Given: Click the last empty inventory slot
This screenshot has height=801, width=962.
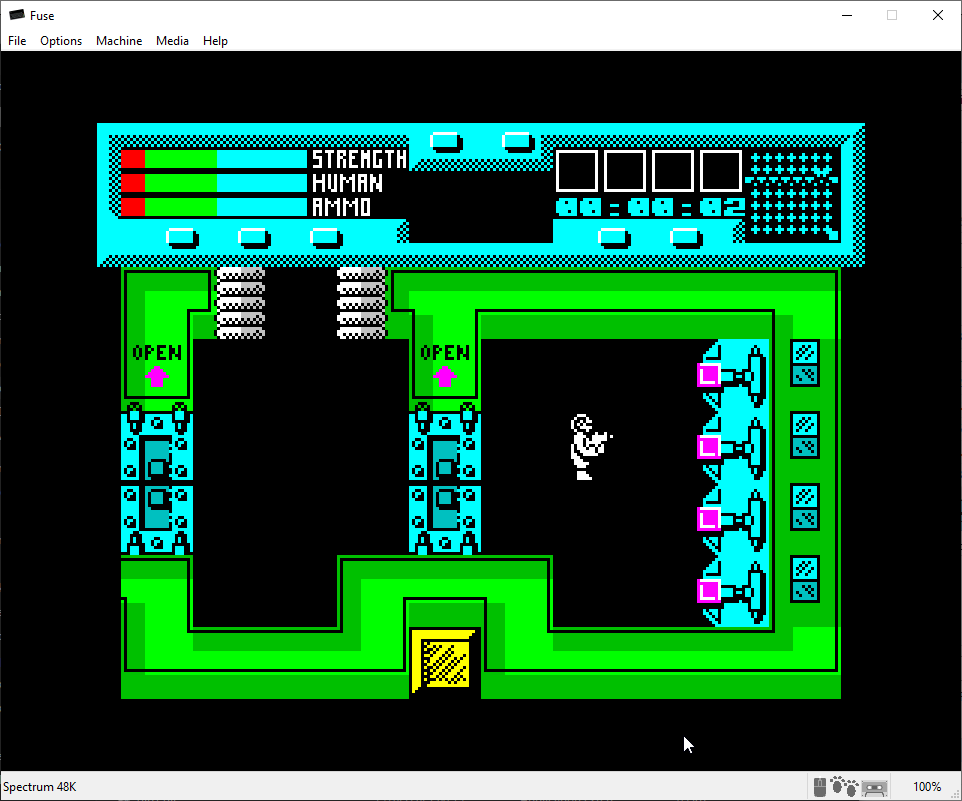Looking at the screenshot, I should 721,171.
